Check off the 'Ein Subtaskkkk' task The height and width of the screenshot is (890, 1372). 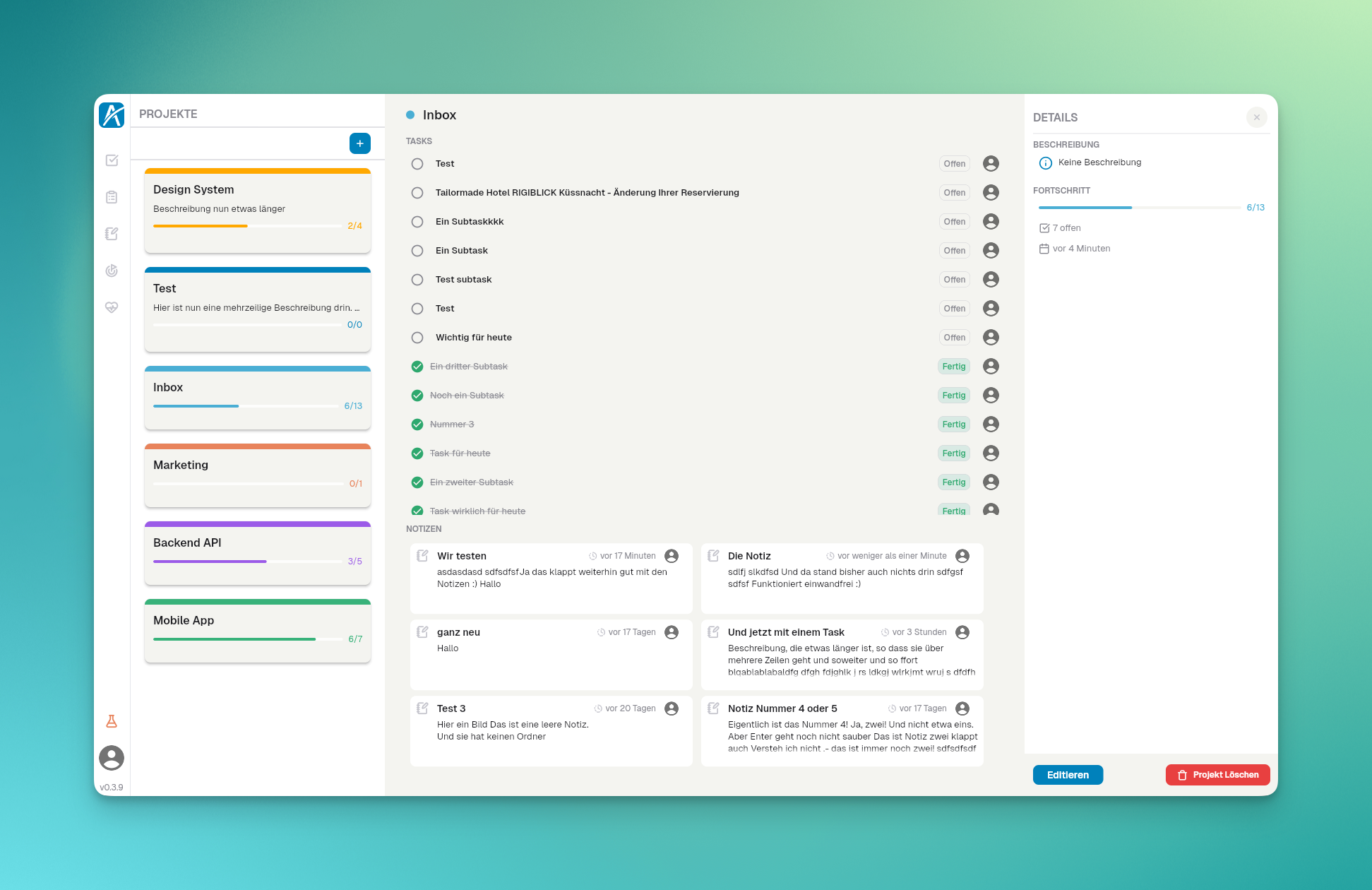click(417, 222)
